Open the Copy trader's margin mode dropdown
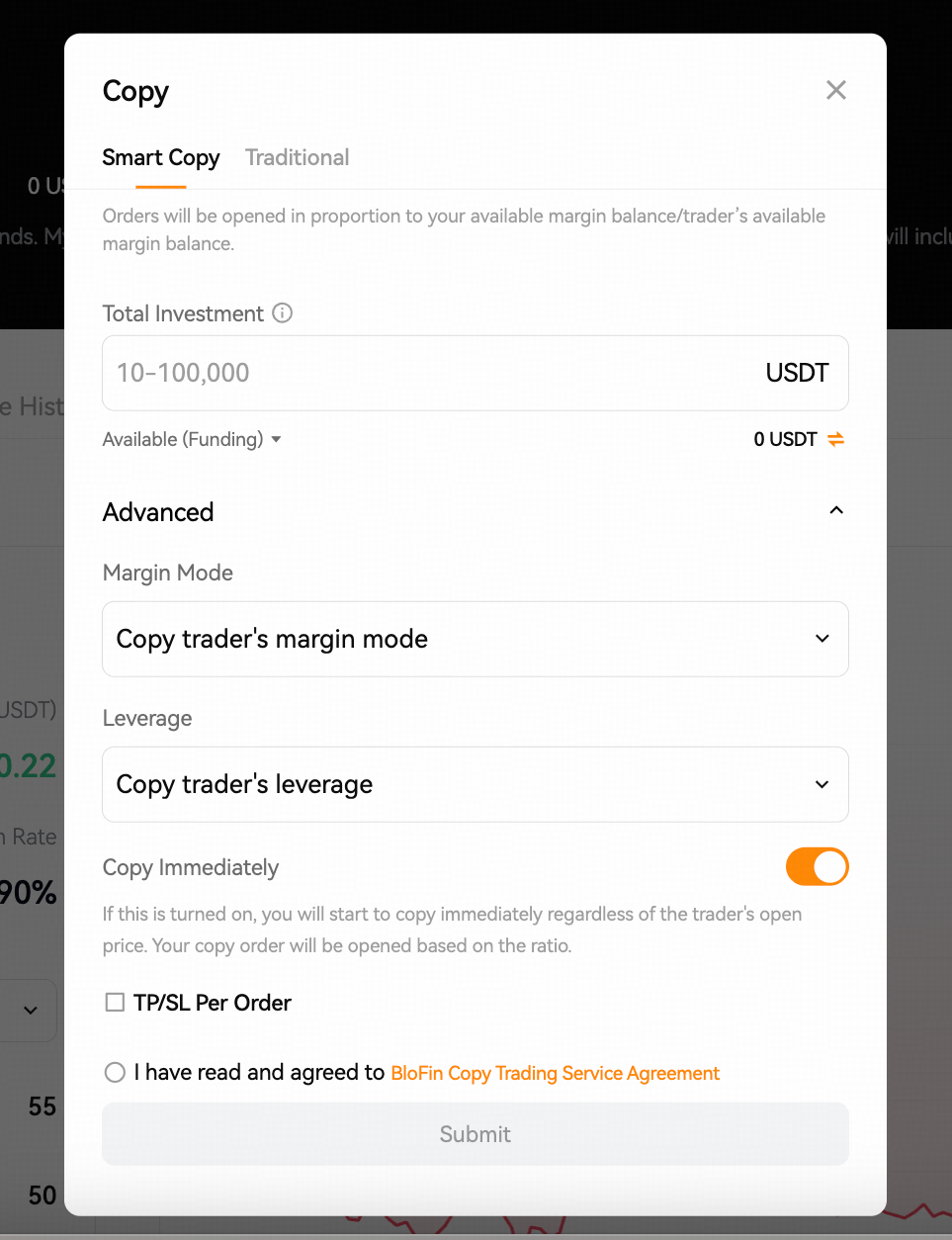 (476, 639)
